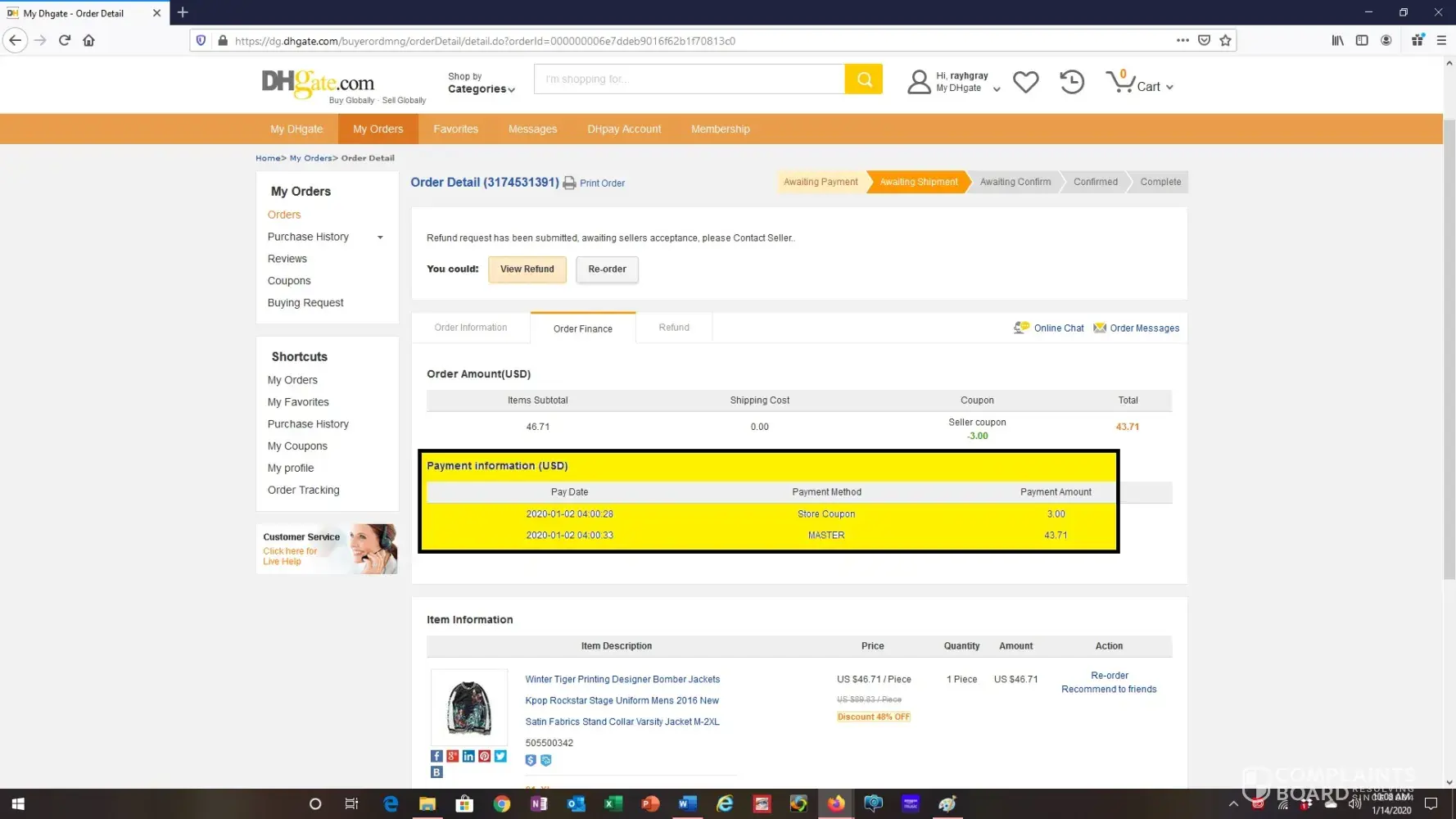Click the Re-order button
Screen dimensions: 1456x819
point(607,269)
